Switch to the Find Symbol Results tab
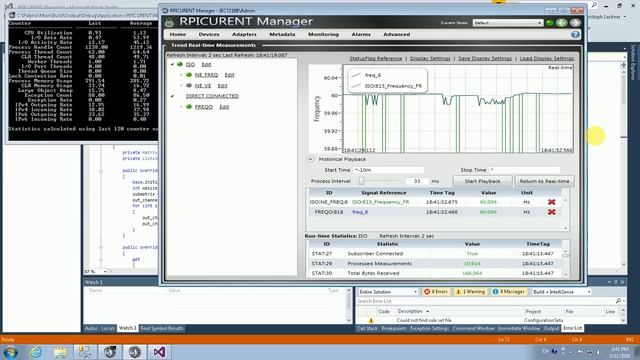 pyautogui.click(x=162, y=328)
